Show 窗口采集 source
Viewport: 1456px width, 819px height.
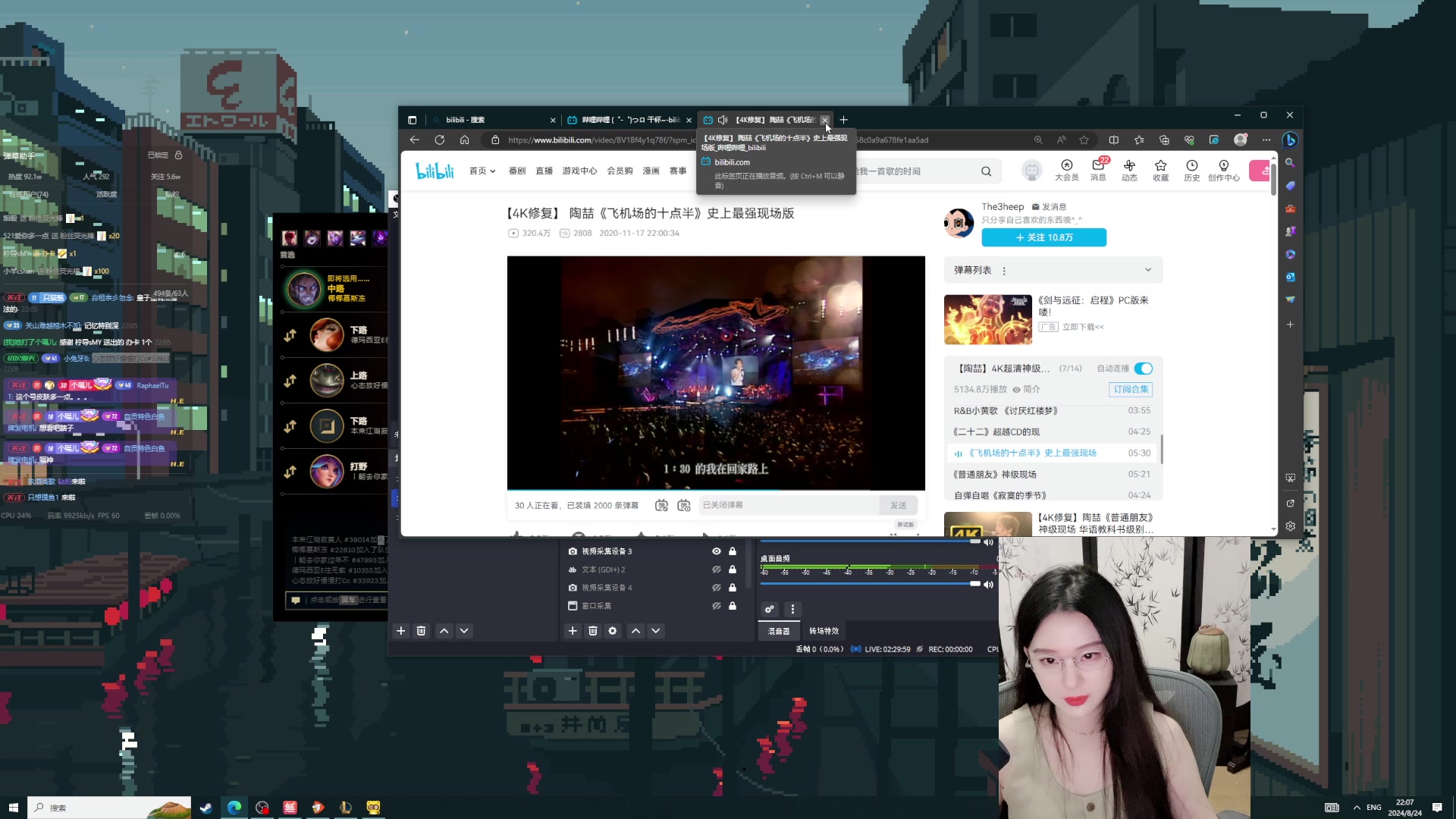[716, 606]
